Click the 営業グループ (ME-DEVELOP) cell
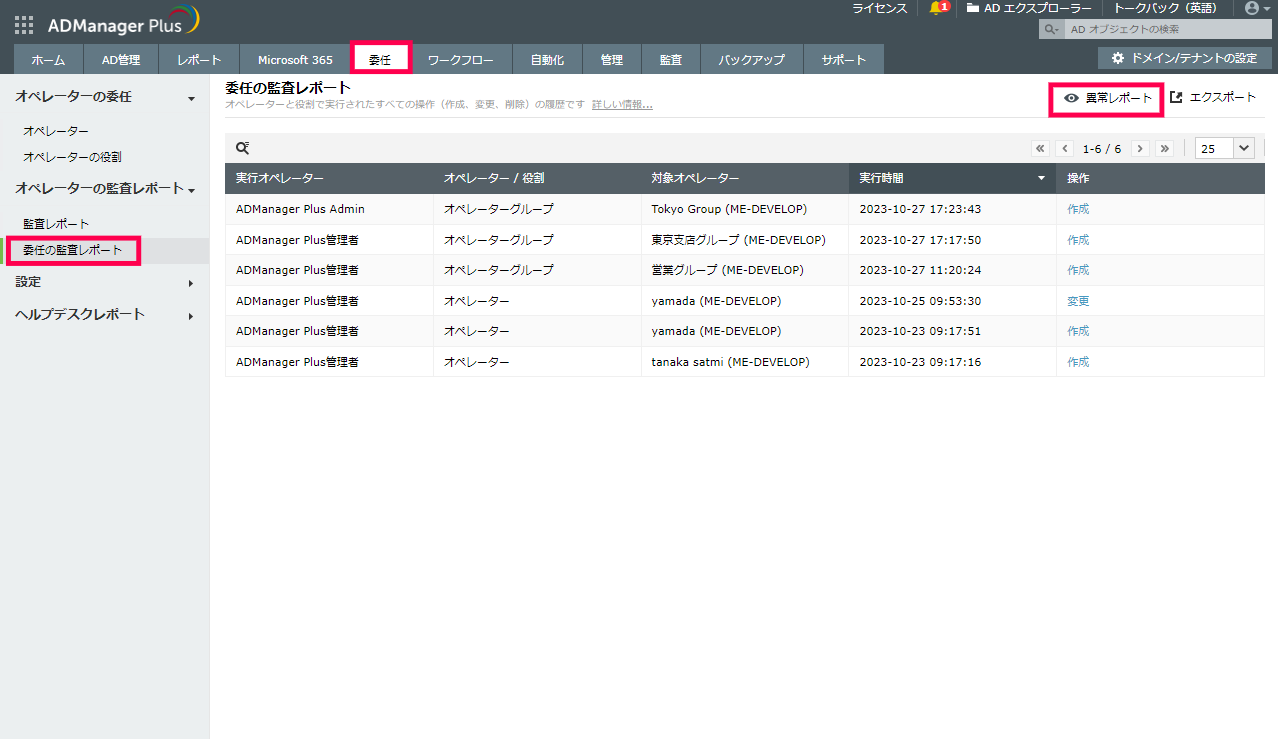Viewport: 1278px width, 739px height. pos(727,270)
